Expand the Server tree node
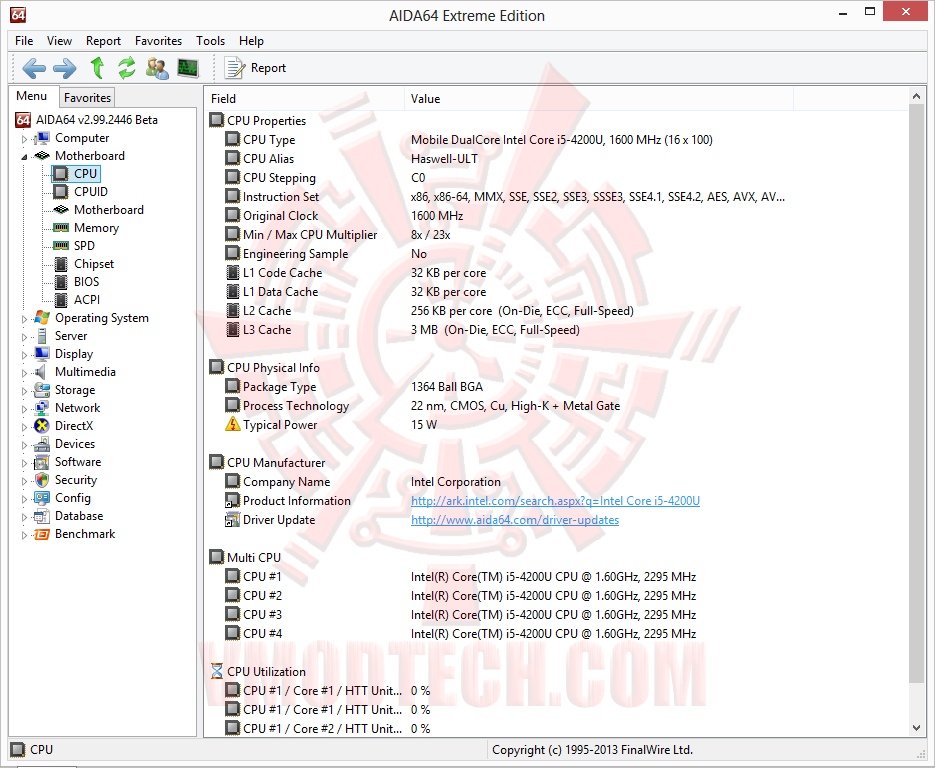 click(24, 337)
